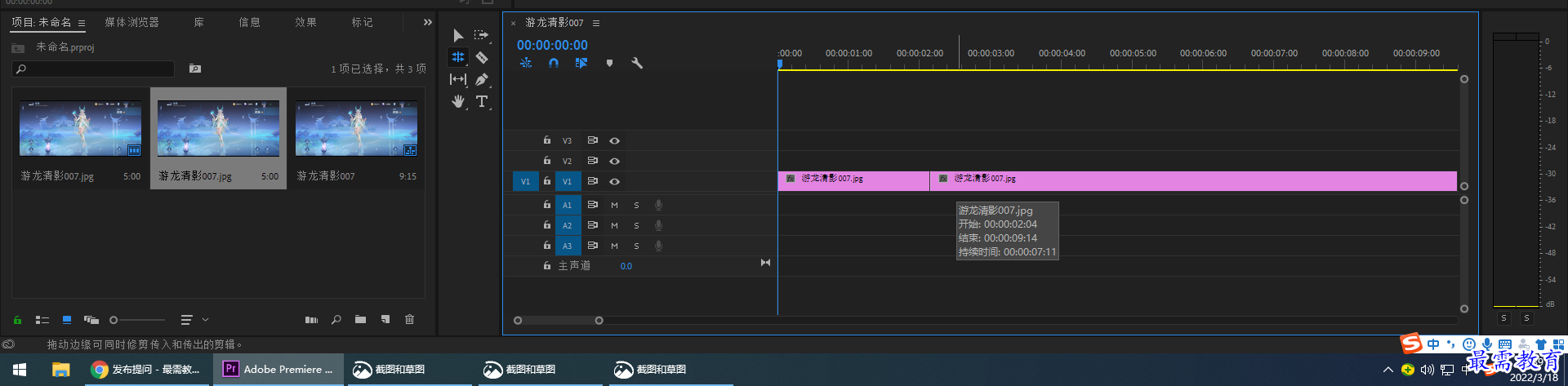
Task: Switch to 标记 tab
Action: (x=362, y=22)
